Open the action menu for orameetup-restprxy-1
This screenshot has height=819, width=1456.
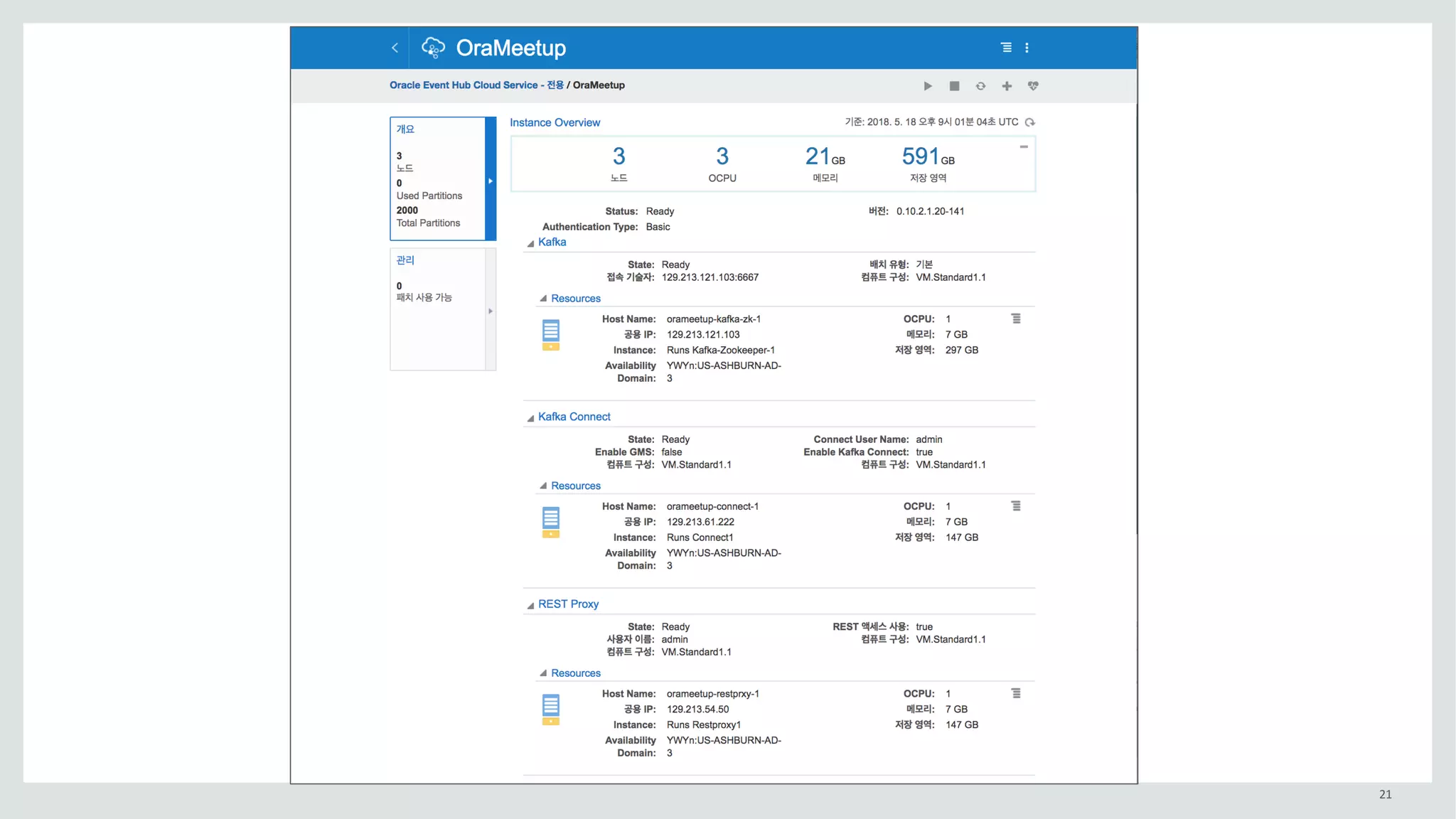coord(1016,693)
